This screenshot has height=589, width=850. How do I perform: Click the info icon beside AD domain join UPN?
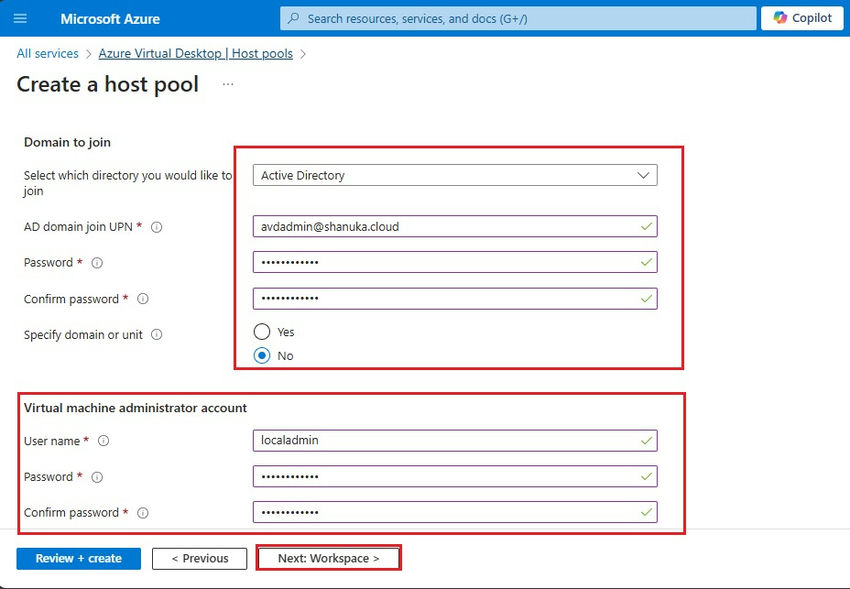[157, 227]
